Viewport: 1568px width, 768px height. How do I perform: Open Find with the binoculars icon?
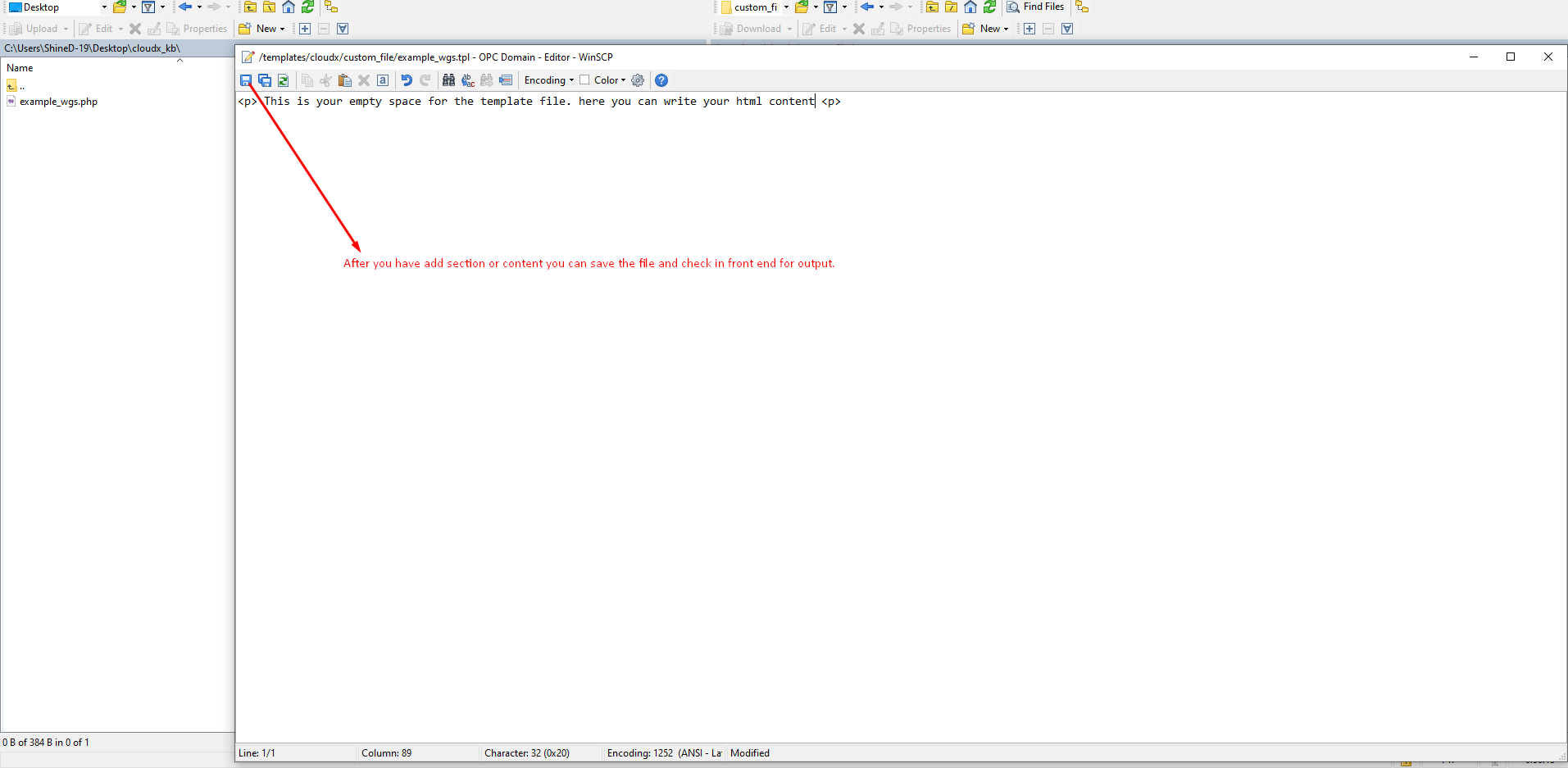pos(448,80)
